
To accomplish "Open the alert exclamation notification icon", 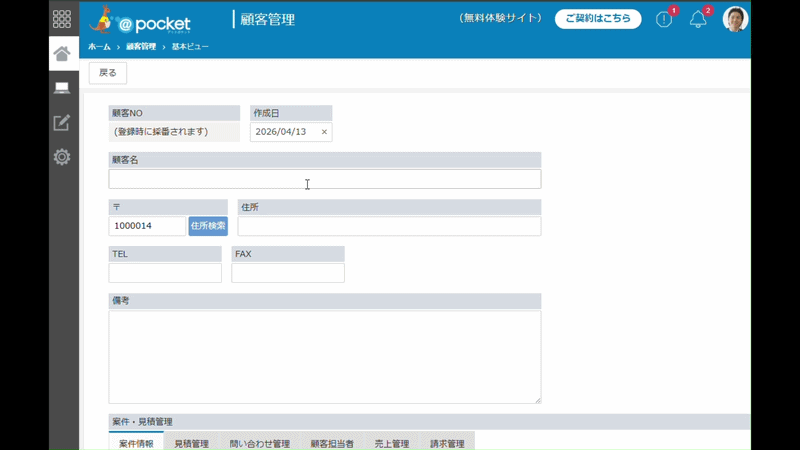I will click(664, 19).
